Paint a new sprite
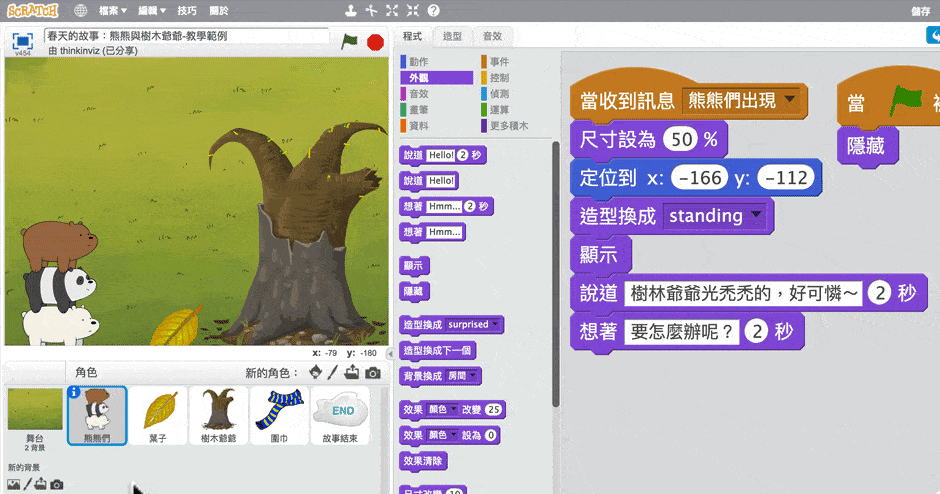 (x=333, y=372)
